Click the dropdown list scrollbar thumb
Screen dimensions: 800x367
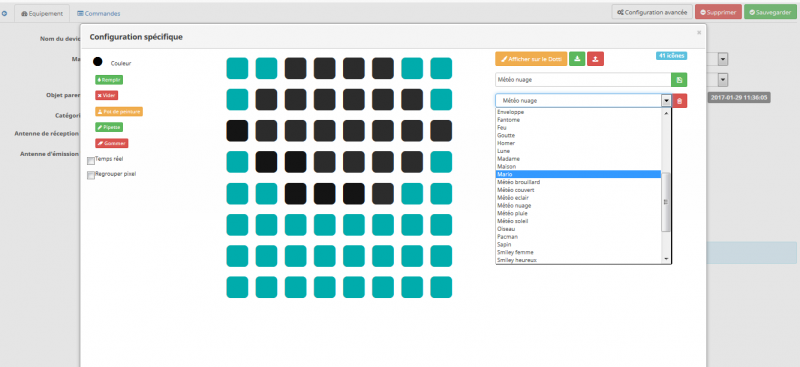666,202
